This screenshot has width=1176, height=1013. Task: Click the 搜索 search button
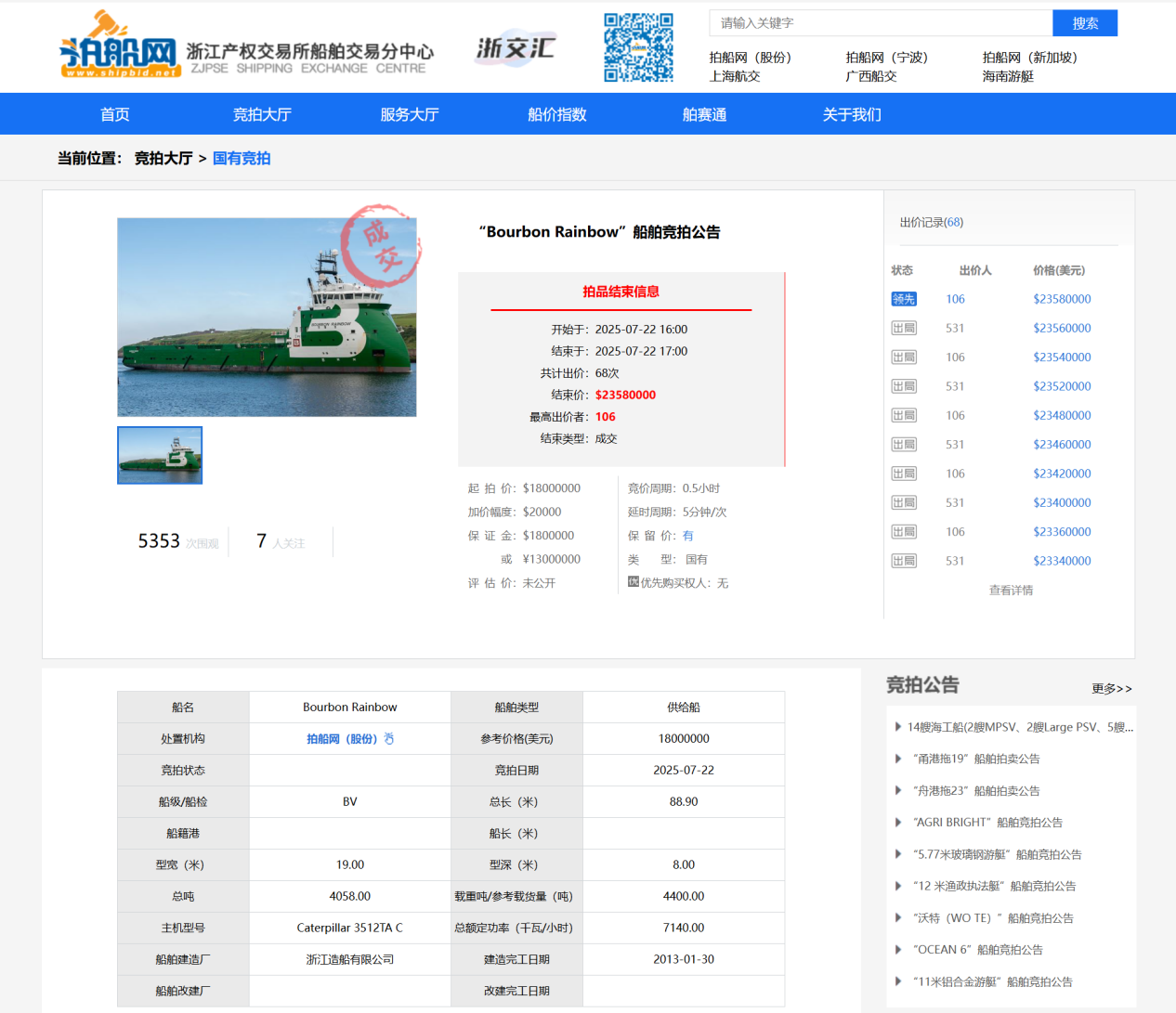tap(1085, 23)
